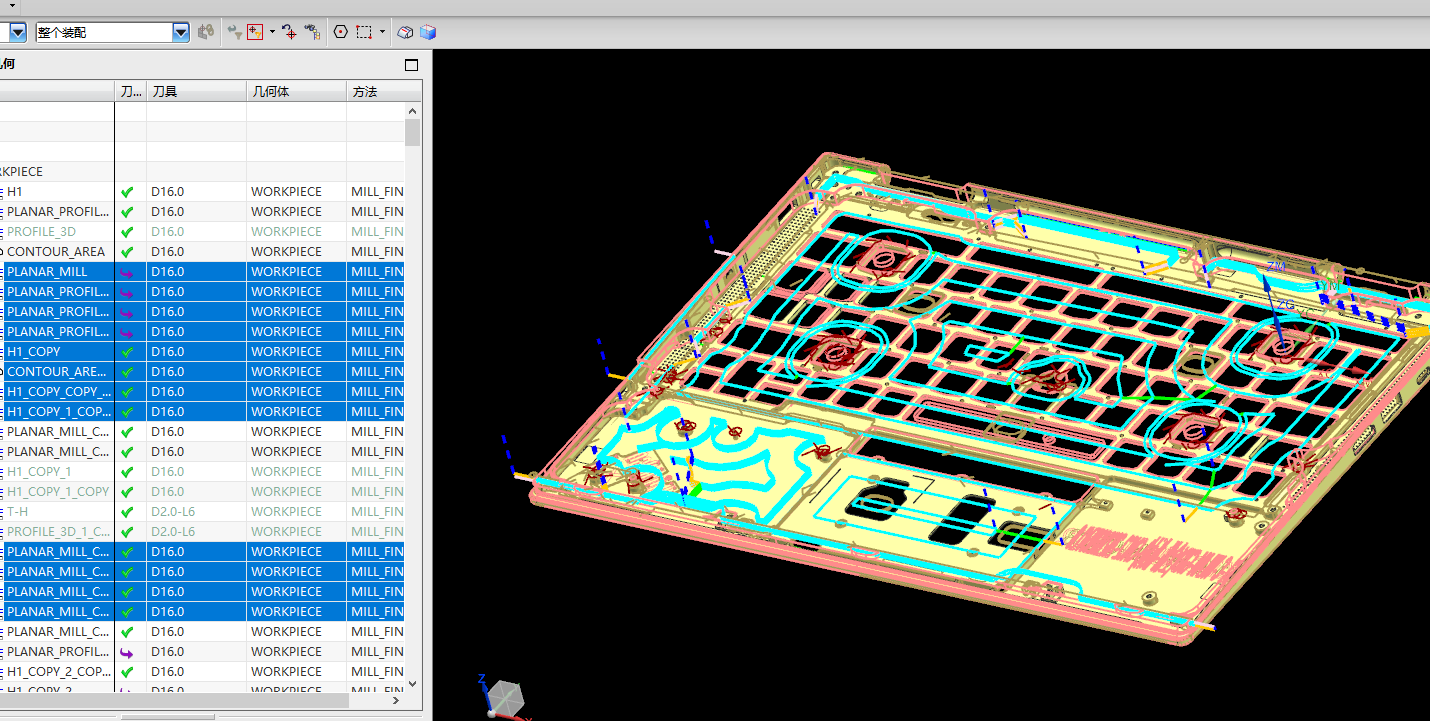Select the highlighted CONTOUR_ARE... operation
The image size is (1430, 721).
click(x=57, y=371)
